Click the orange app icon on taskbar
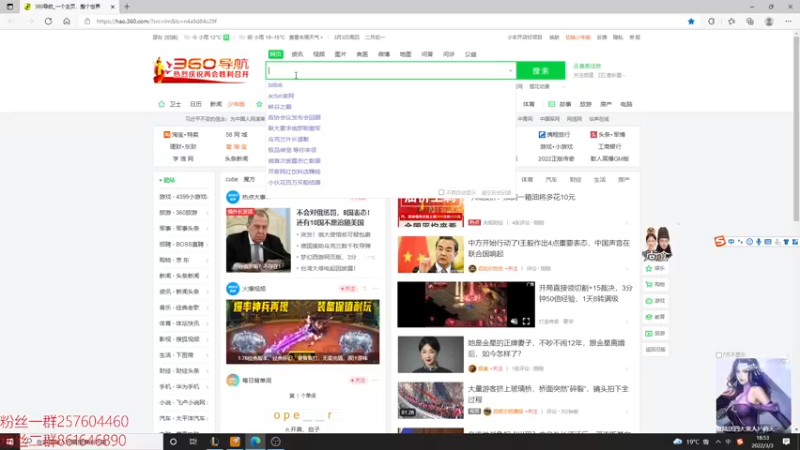 tap(235, 441)
